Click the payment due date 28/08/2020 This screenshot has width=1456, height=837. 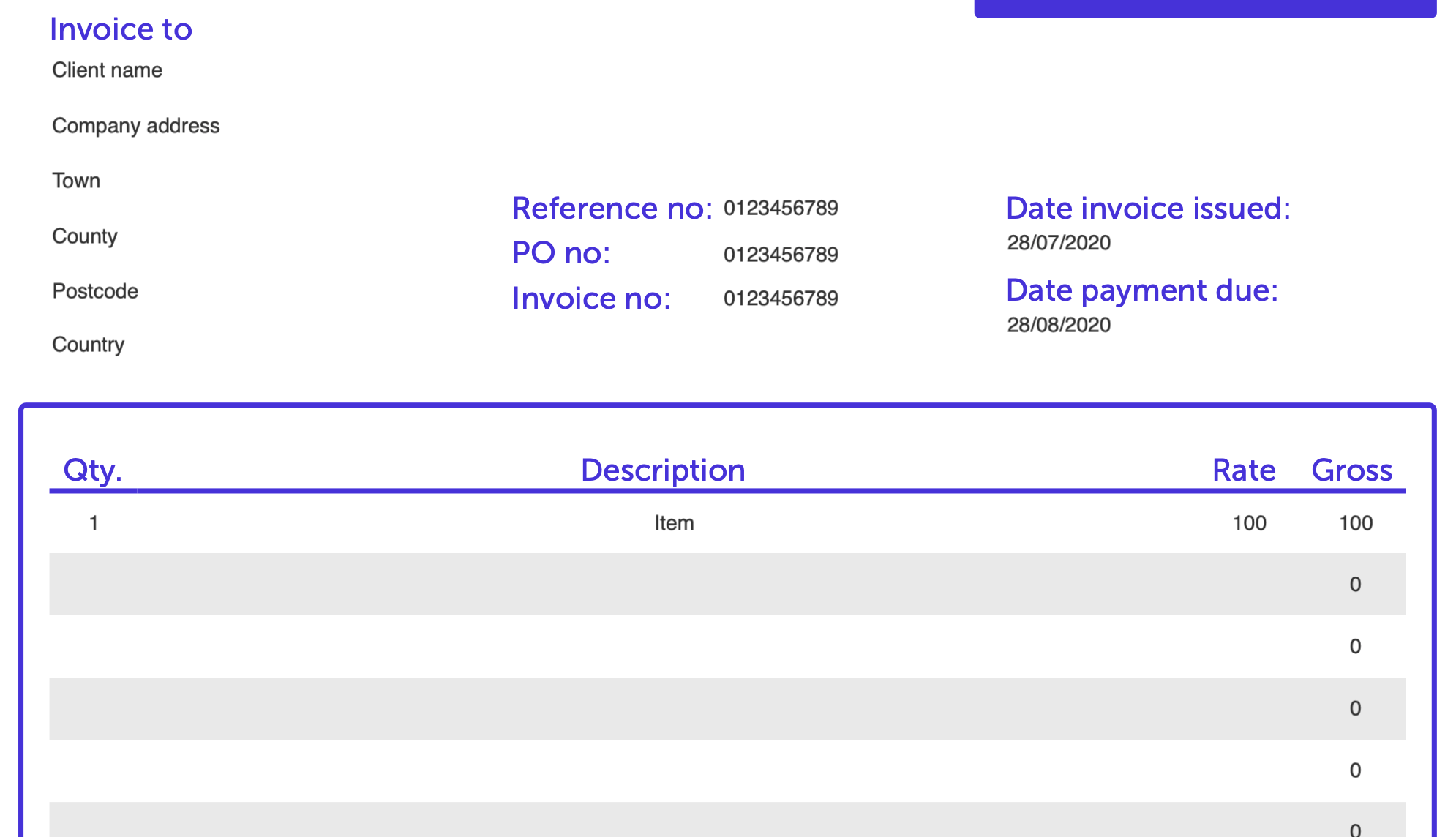(1058, 325)
